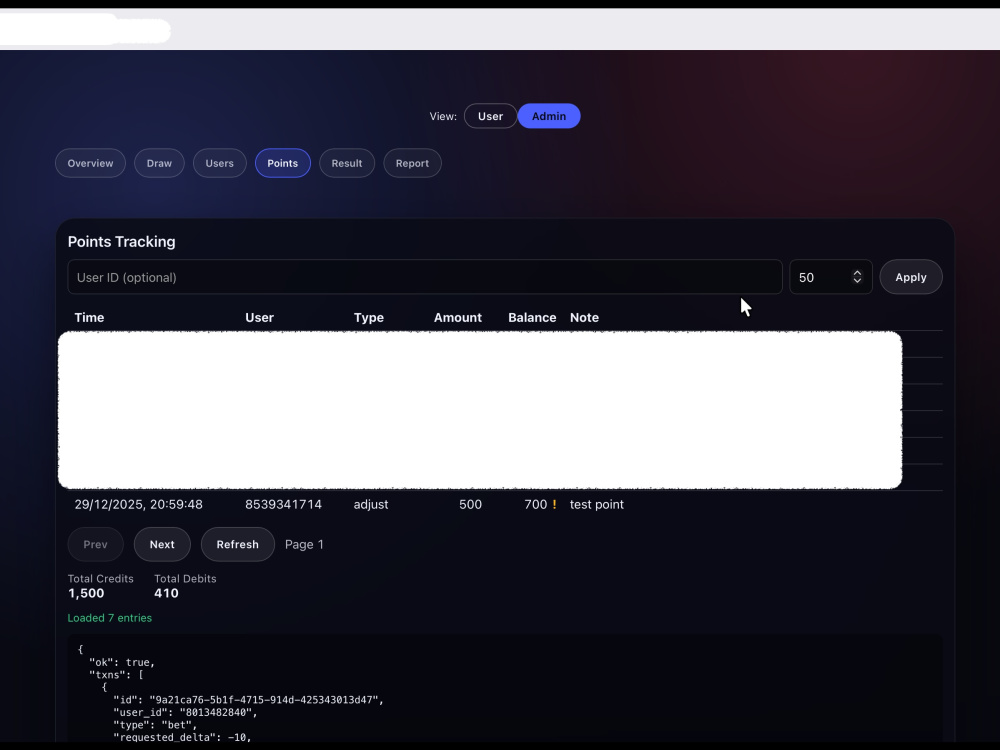This screenshot has height=750, width=1000.
Task: Open the Users tab
Action: pos(219,163)
